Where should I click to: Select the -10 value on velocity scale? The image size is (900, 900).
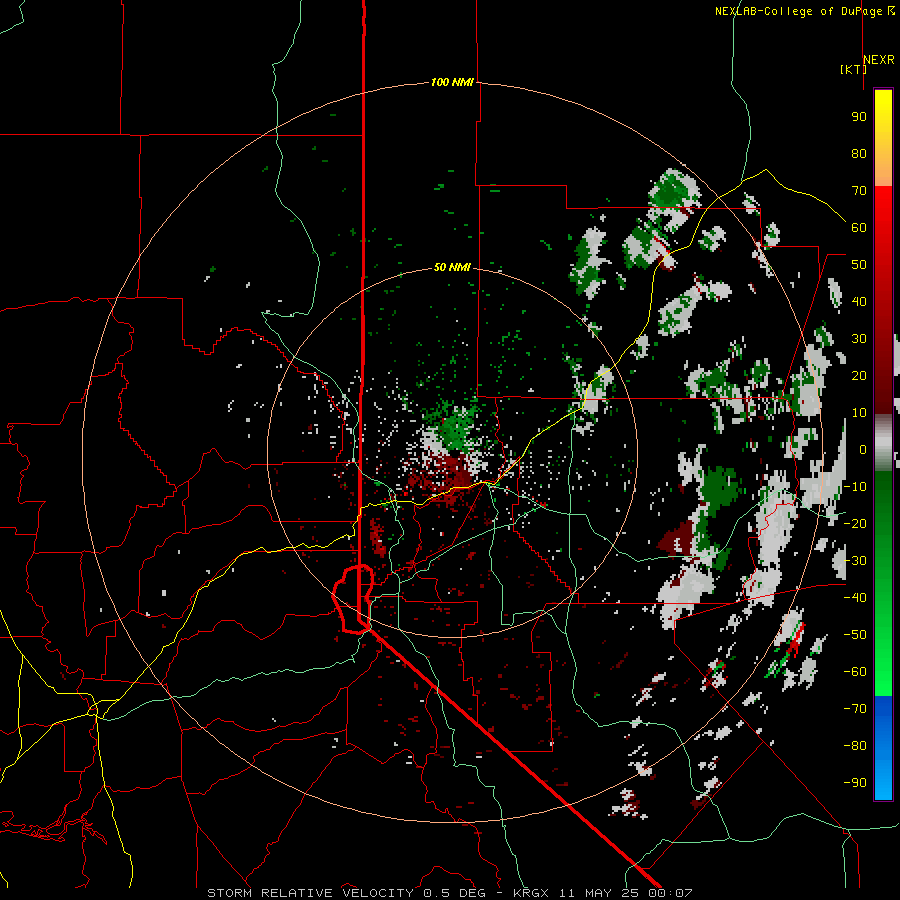(x=855, y=487)
